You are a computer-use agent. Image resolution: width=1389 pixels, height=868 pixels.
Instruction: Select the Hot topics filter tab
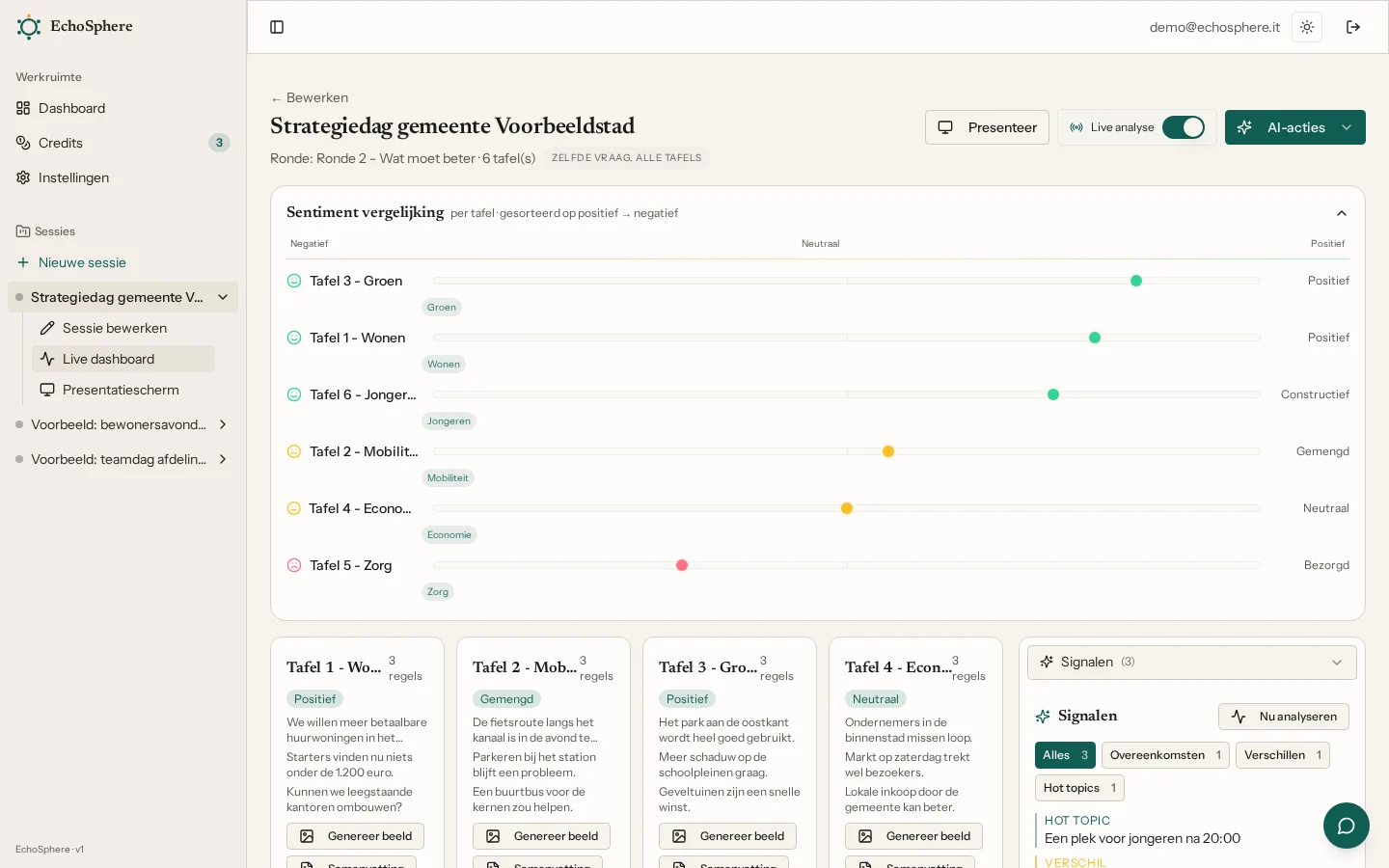click(x=1079, y=788)
